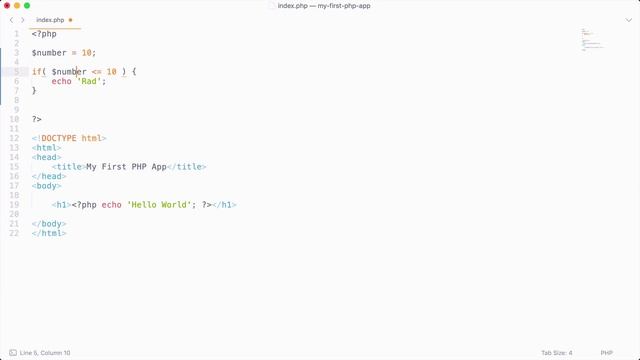Screen dimensions: 640x360
Task: Click the <body> opening tag
Action: click(x=47, y=186)
